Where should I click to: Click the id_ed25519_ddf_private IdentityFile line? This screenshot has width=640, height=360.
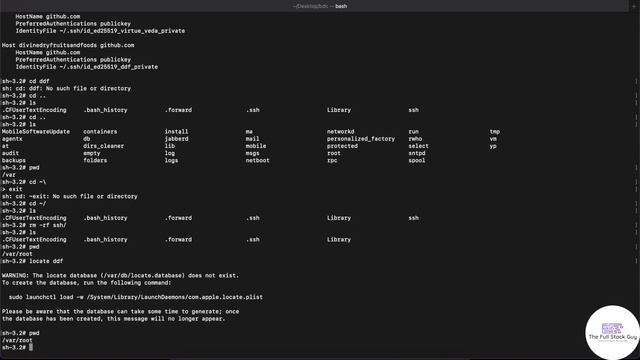coord(87,67)
